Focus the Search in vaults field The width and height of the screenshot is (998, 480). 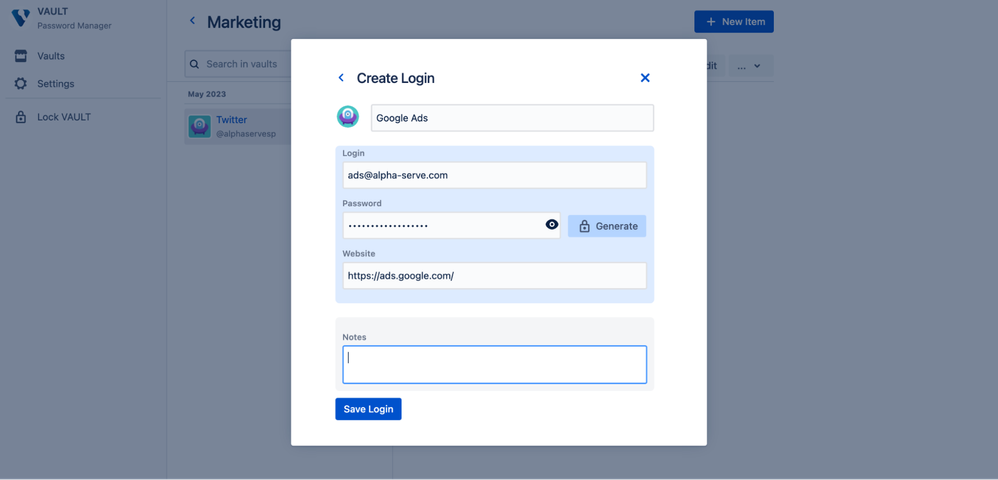point(238,64)
